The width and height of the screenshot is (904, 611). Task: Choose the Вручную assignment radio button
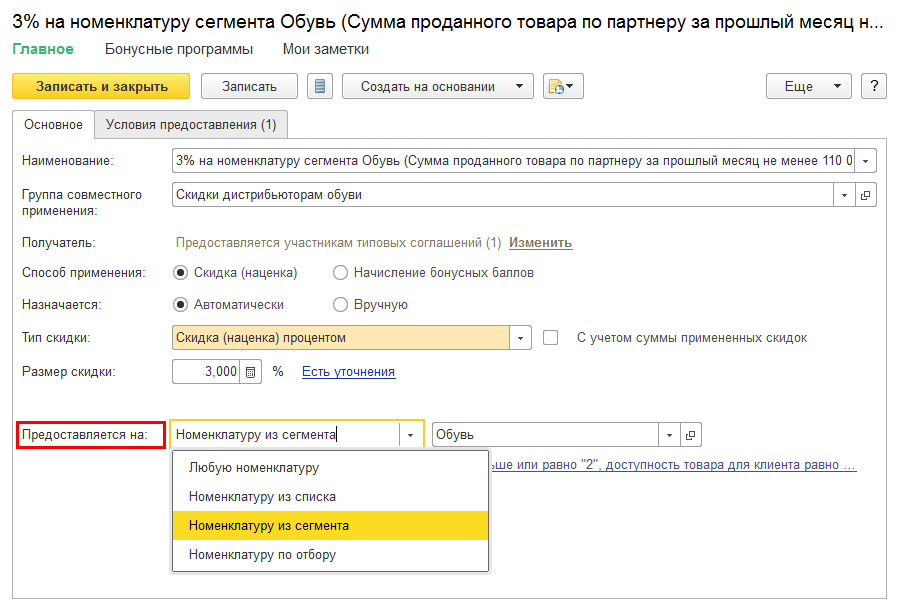[x=340, y=305]
